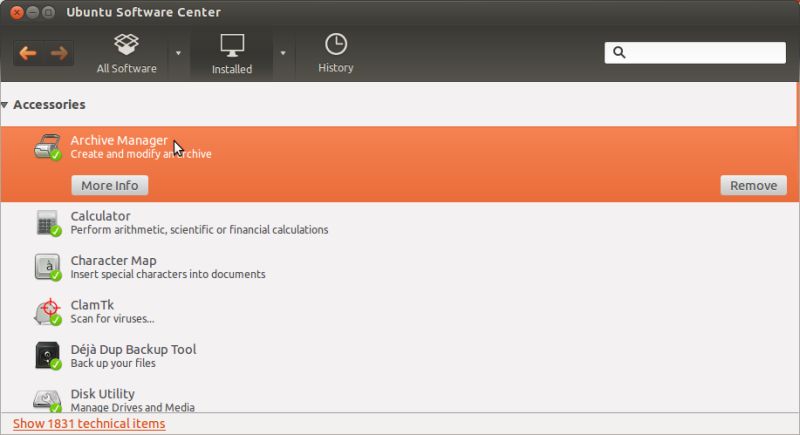Click the Character Map icon
Screen dimensions: 800x435
[47, 267]
